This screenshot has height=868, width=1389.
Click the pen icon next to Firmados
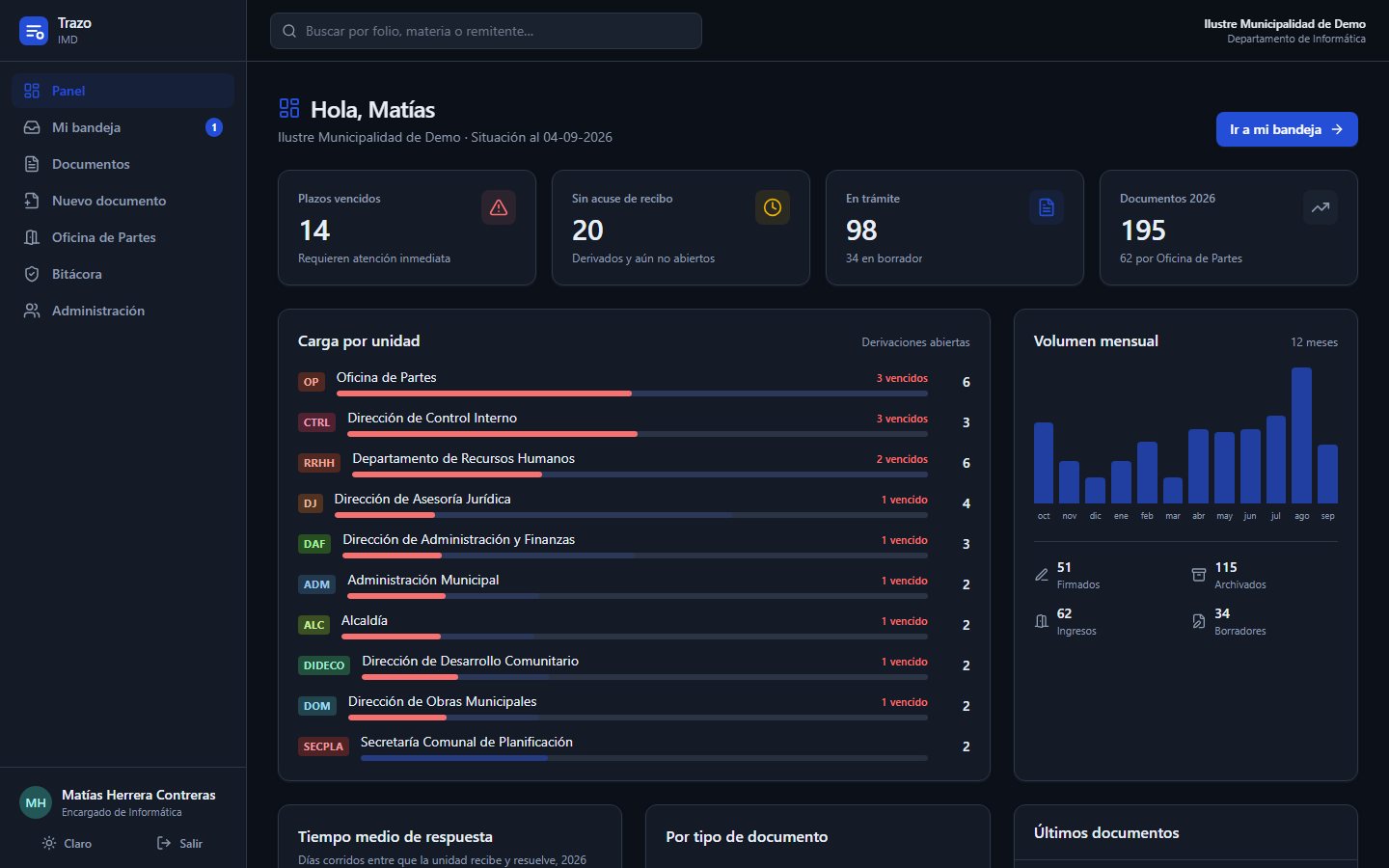1042,575
